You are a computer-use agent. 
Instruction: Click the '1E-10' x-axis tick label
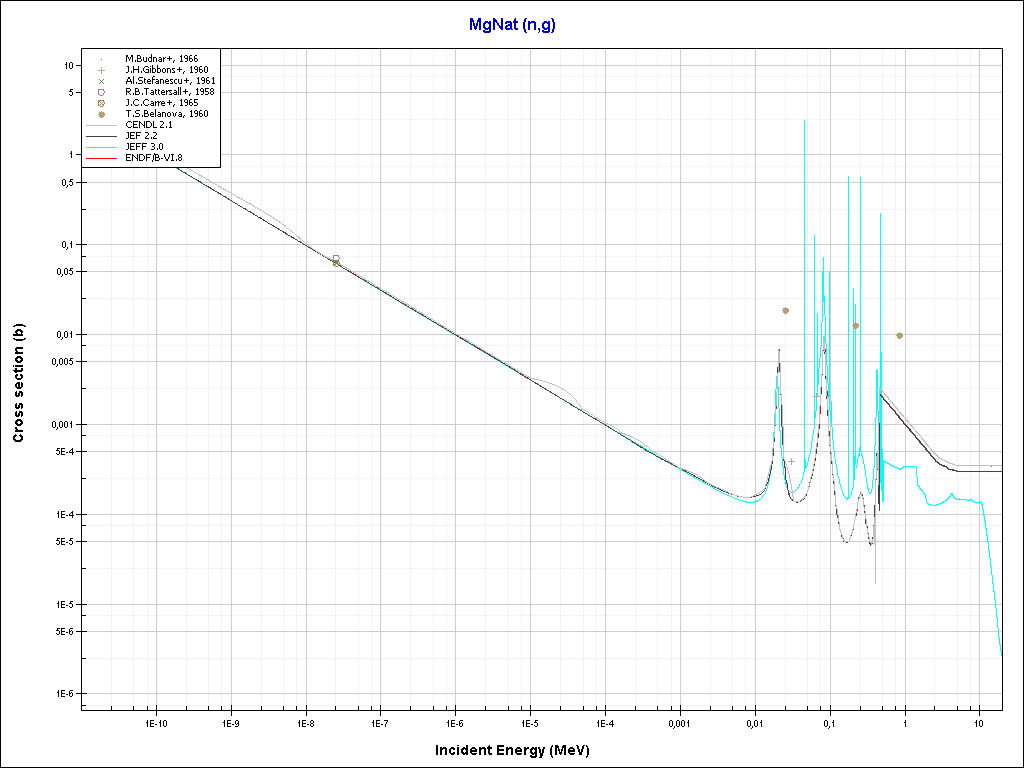(156, 722)
